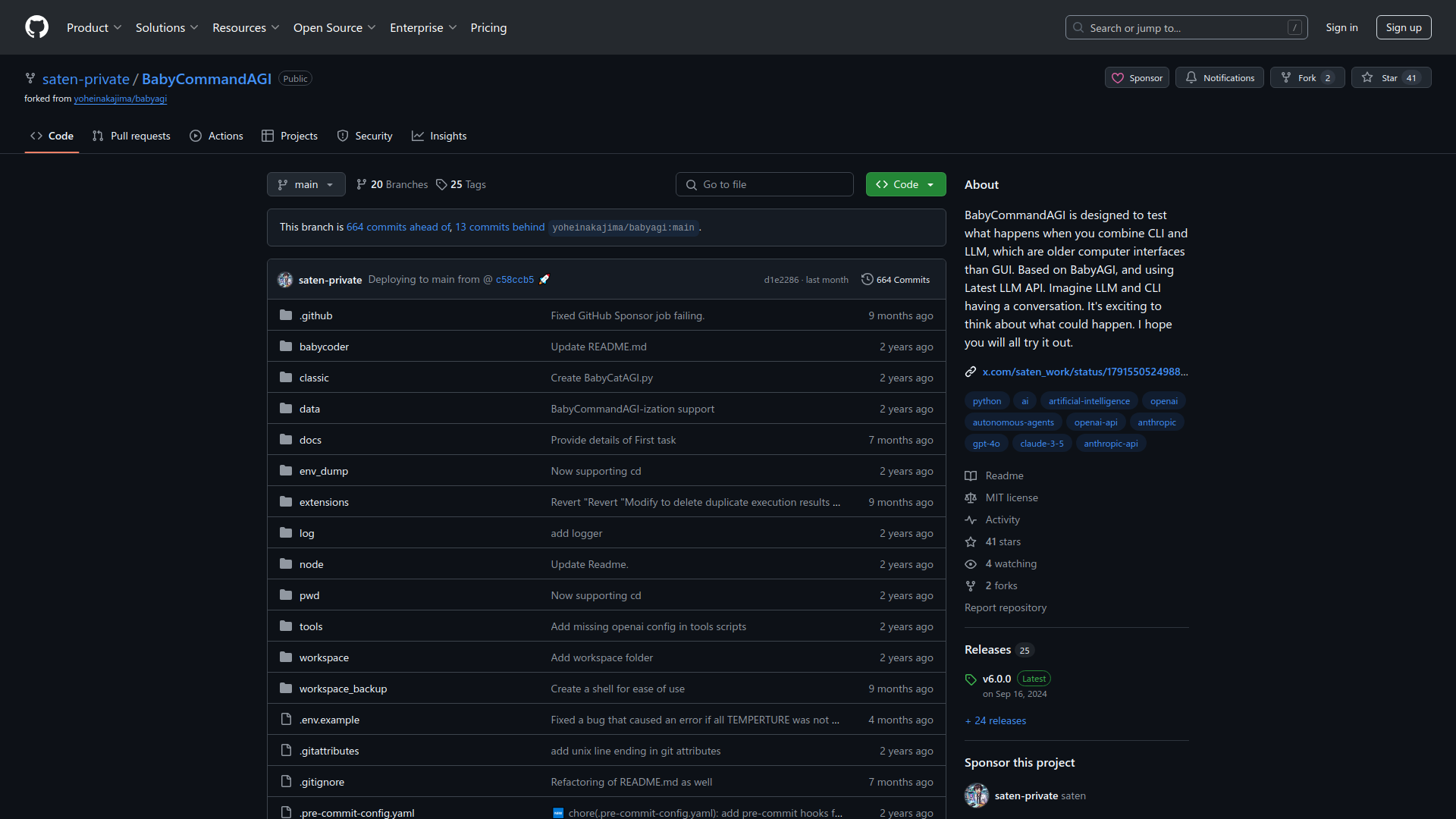This screenshot has width=1456, height=819.
Task: Click the link chain icon in About
Action: [971, 372]
